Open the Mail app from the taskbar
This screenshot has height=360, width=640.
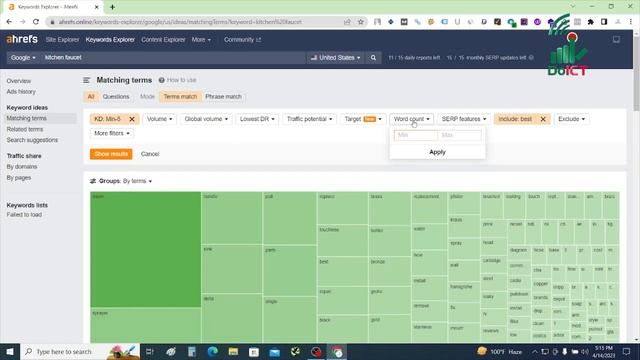pyautogui.click(x=275, y=351)
